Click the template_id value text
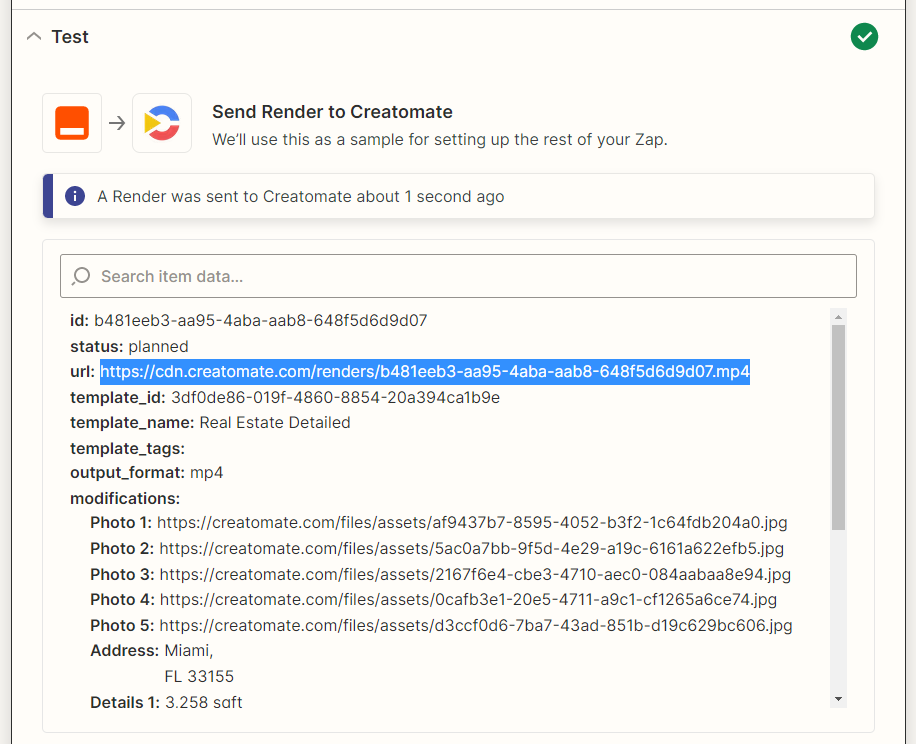 335,398
